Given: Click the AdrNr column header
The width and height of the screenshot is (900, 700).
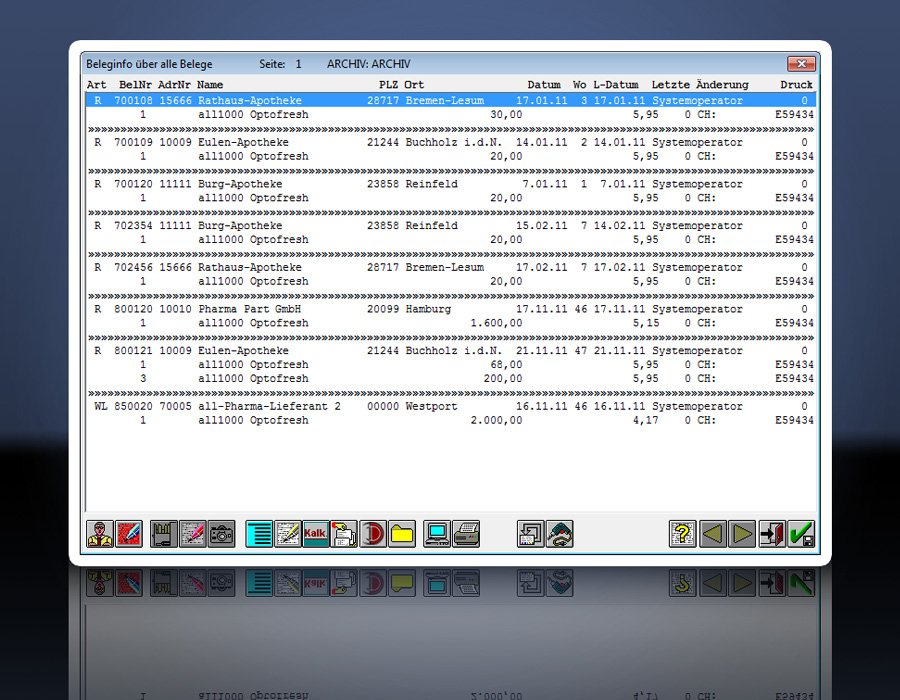Looking at the screenshot, I should pyautogui.click(x=174, y=85).
